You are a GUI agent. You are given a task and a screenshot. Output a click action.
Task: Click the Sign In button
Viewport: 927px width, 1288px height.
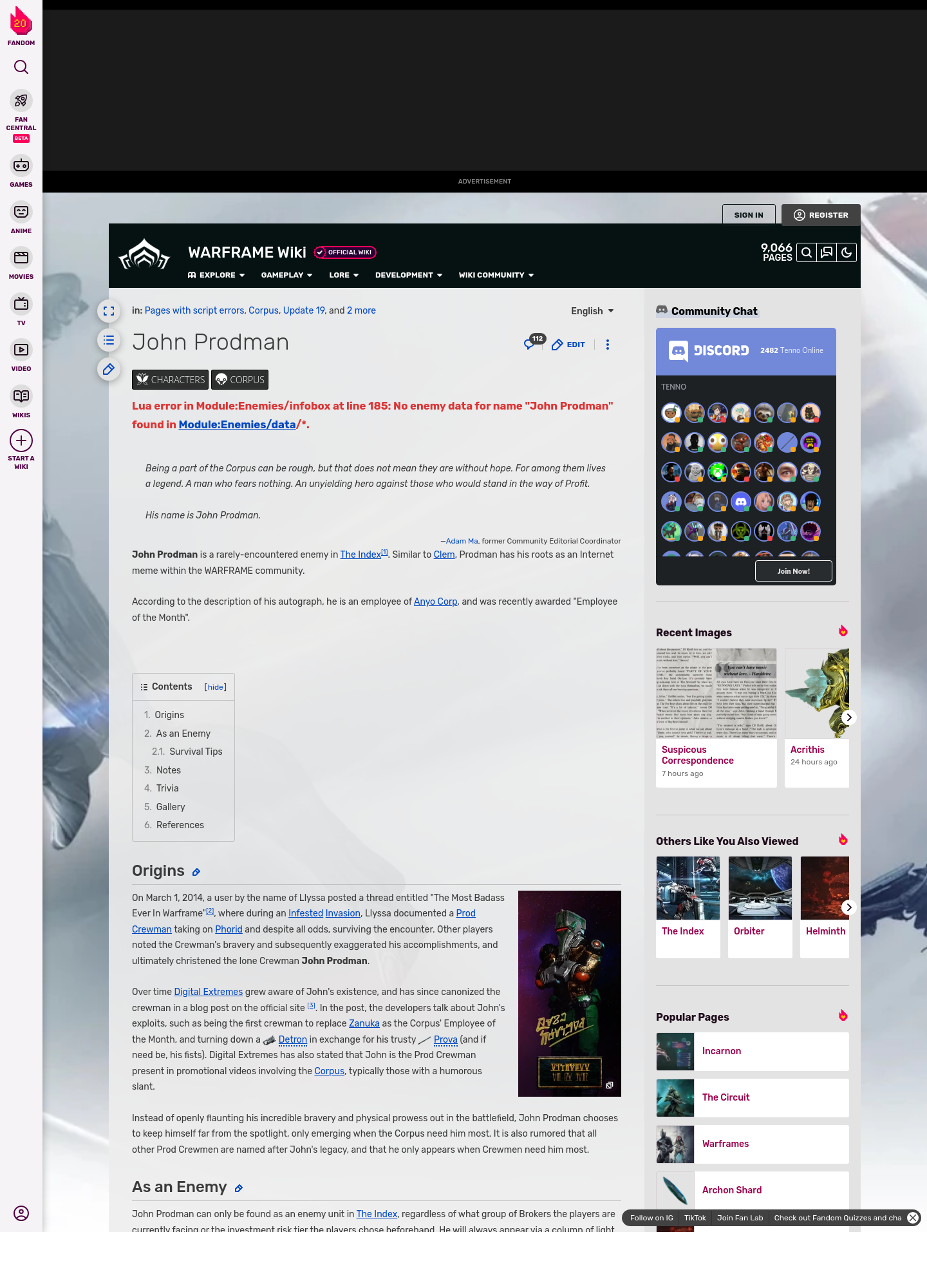[749, 215]
